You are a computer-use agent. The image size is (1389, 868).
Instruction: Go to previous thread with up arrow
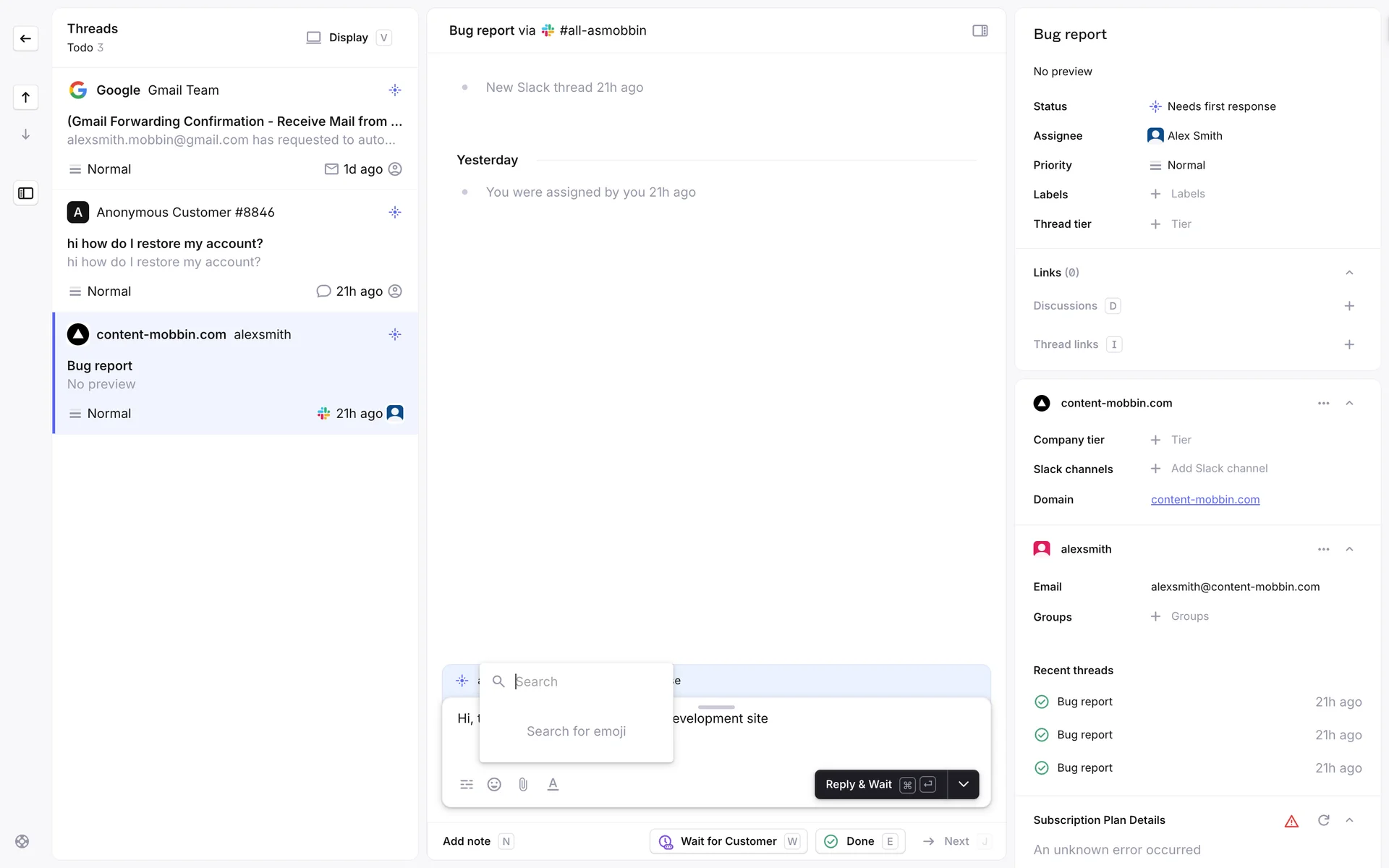pyautogui.click(x=26, y=98)
